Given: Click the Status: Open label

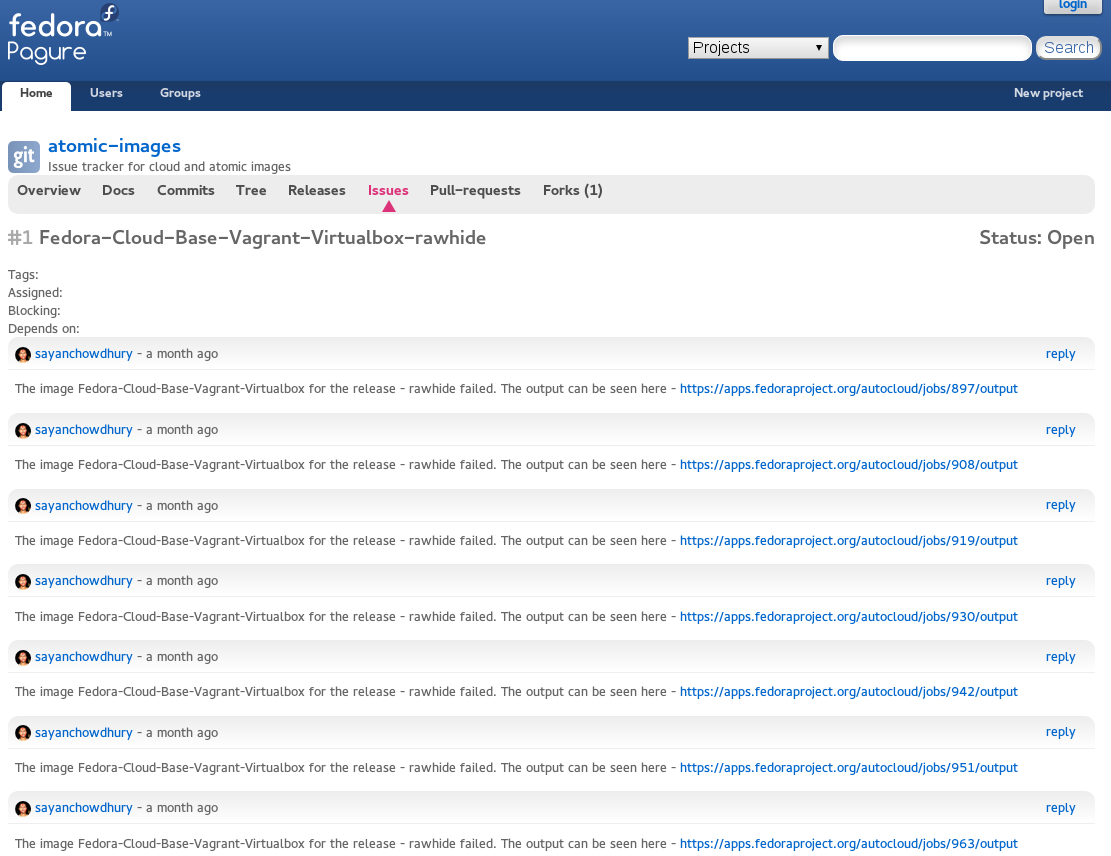Looking at the screenshot, I should 1037,237.
